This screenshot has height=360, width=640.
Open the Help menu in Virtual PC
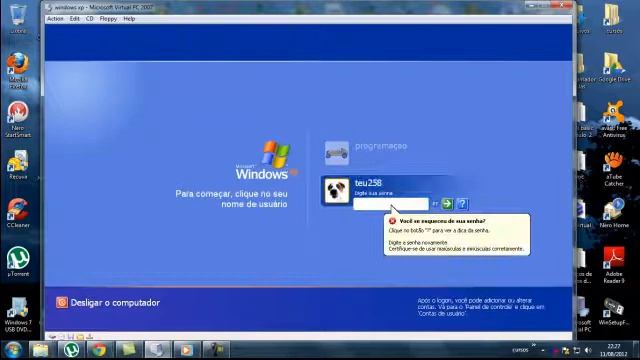pos(129,19)
